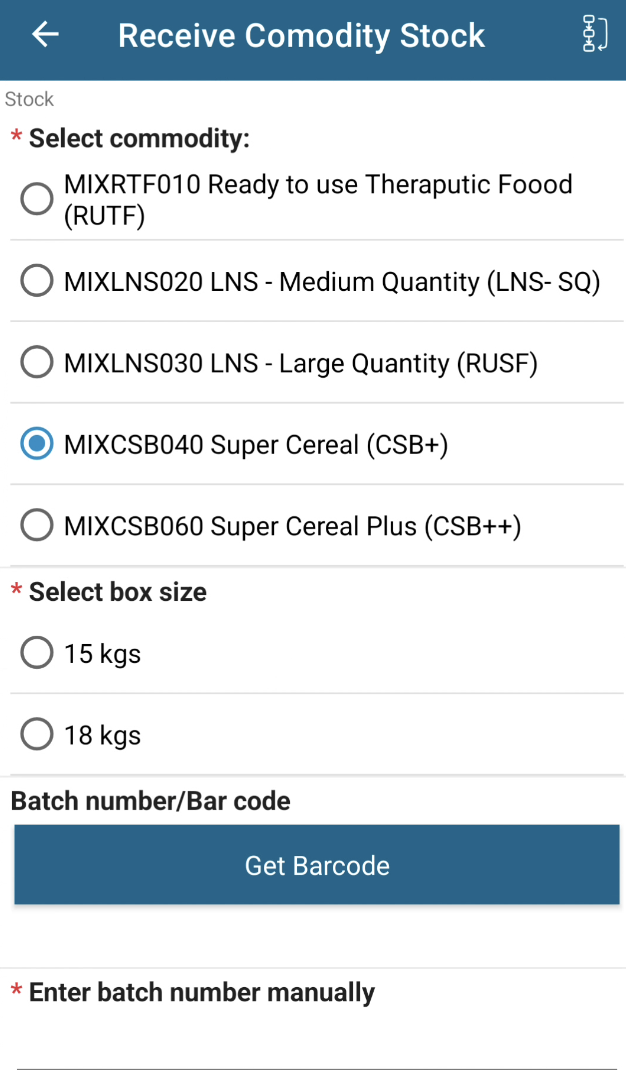Tap the back arrow icon
The width and height of the screenshot is (626, 1070).
45,35
